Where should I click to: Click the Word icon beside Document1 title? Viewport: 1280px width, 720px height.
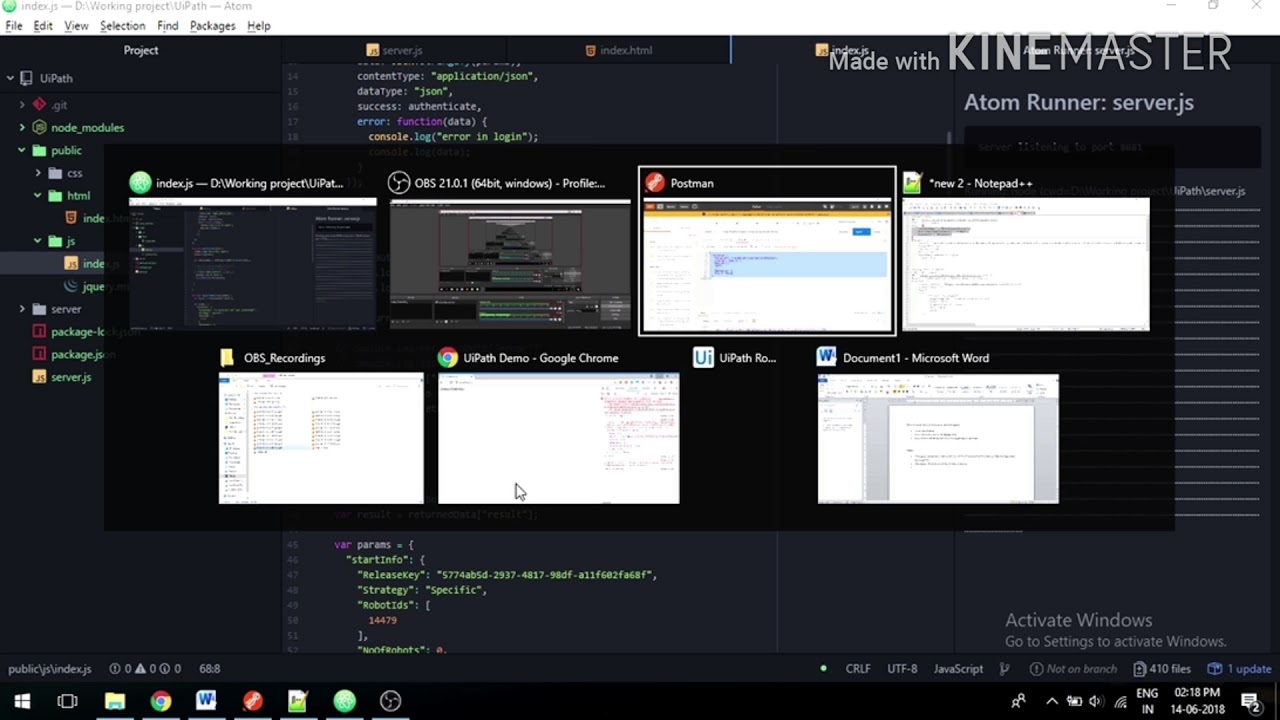826,358
